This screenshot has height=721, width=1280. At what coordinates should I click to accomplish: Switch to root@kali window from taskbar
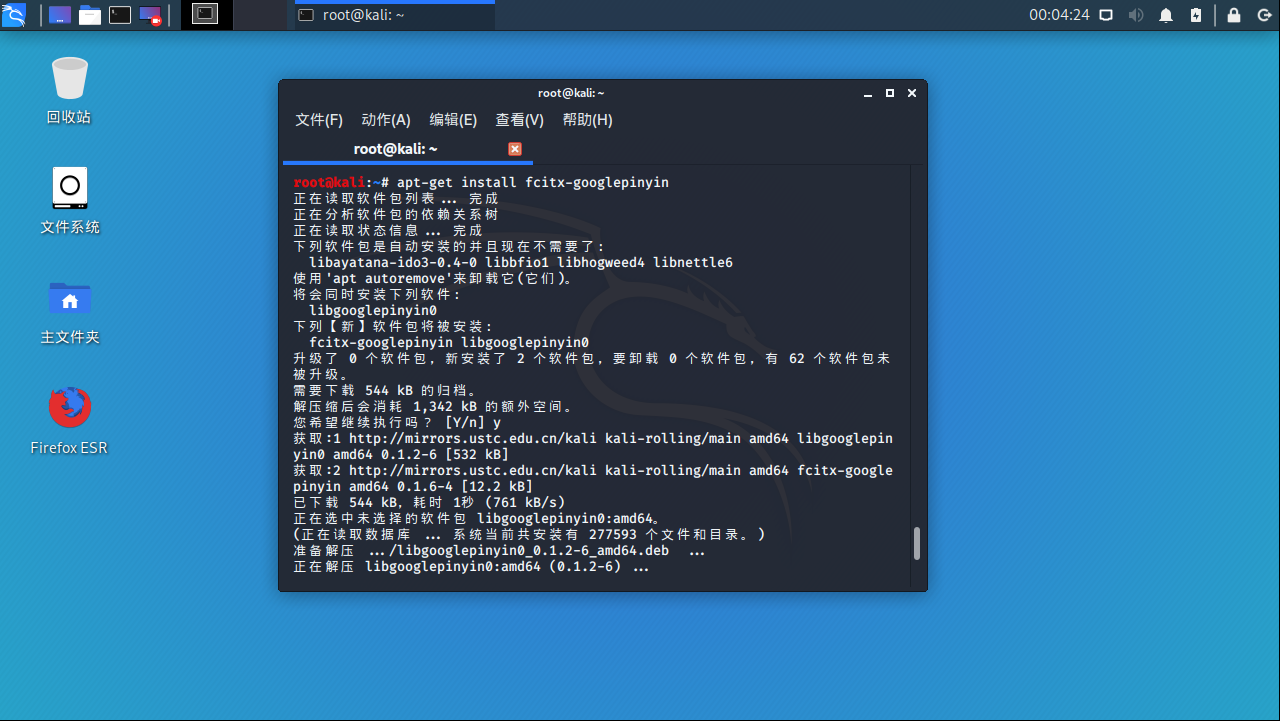tap(390, 15)
